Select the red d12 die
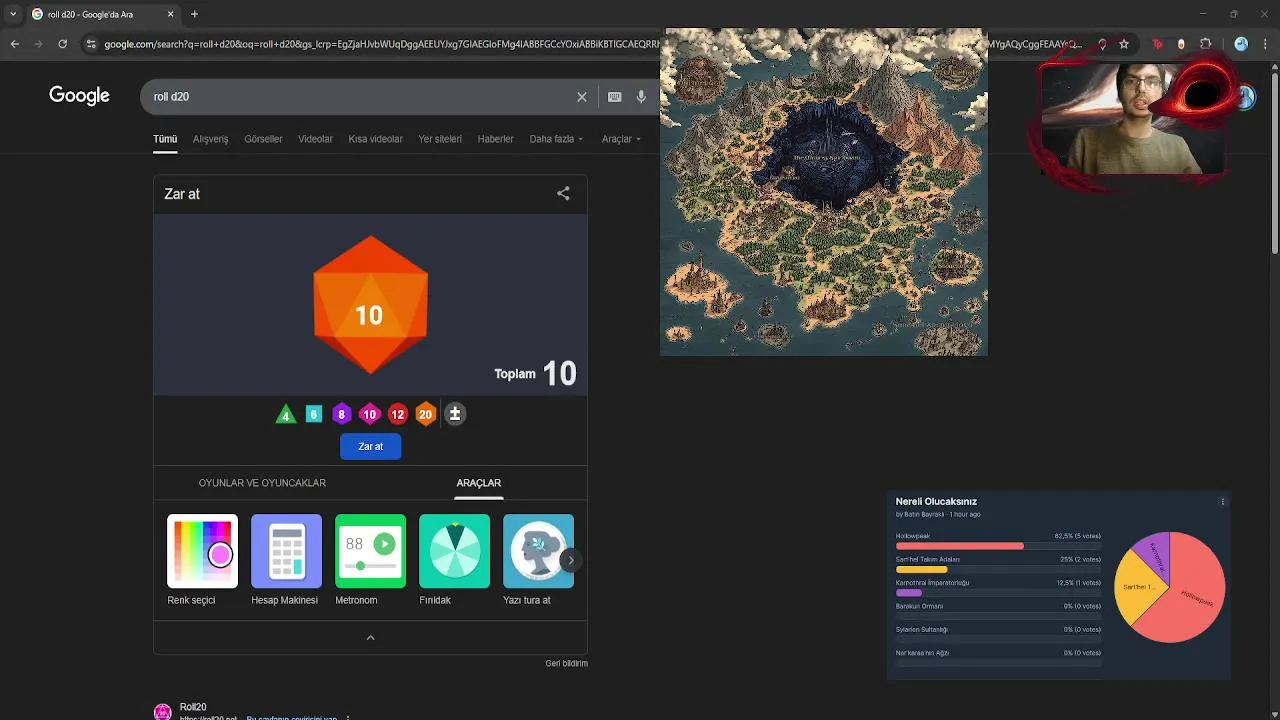Viewport: 1280px width, 720px height. [398, 414]
